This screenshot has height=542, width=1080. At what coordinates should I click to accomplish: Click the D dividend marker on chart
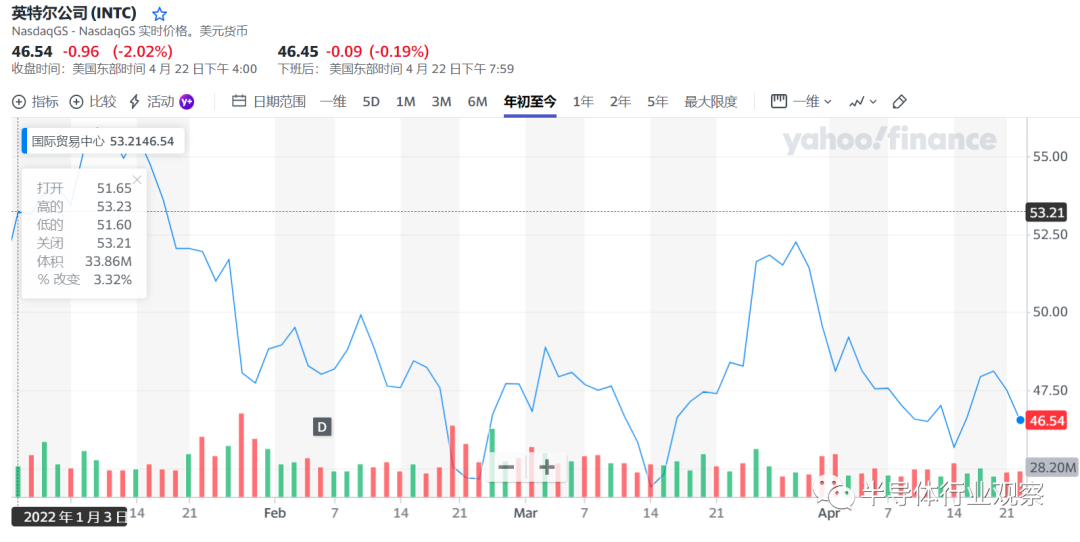click(322, 427)
